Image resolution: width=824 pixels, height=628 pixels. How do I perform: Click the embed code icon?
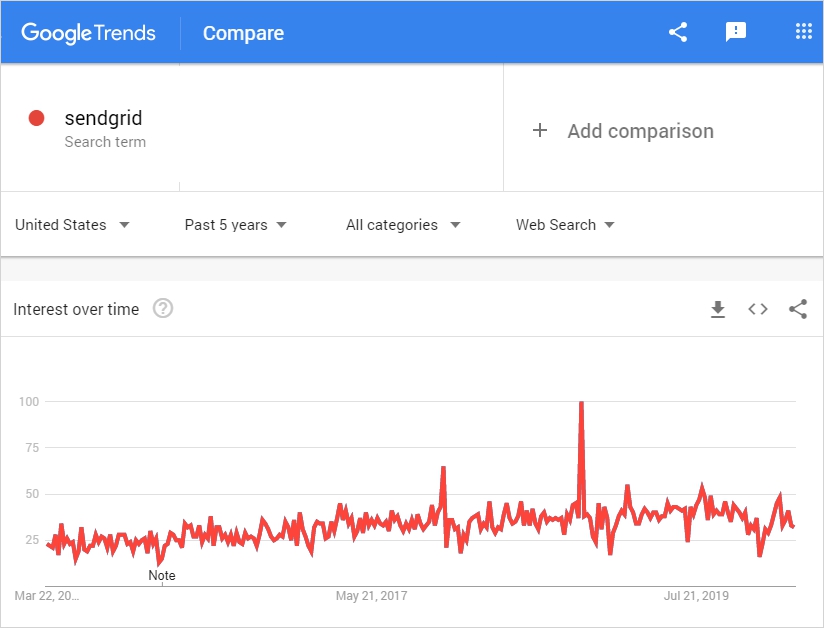(758, 309)
